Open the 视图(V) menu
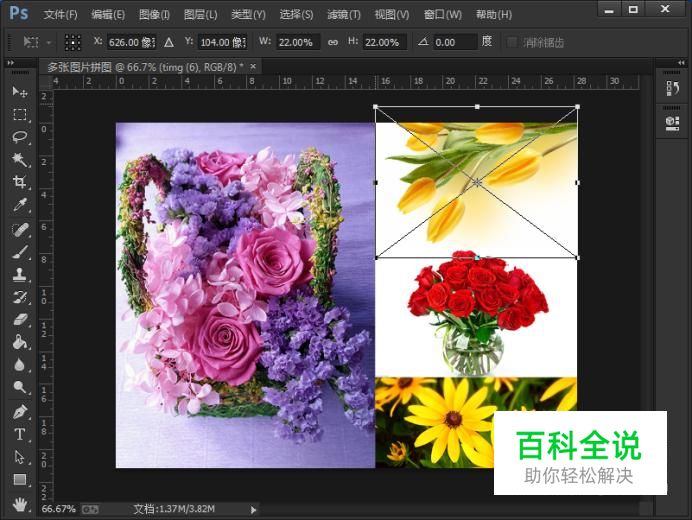 392,15
